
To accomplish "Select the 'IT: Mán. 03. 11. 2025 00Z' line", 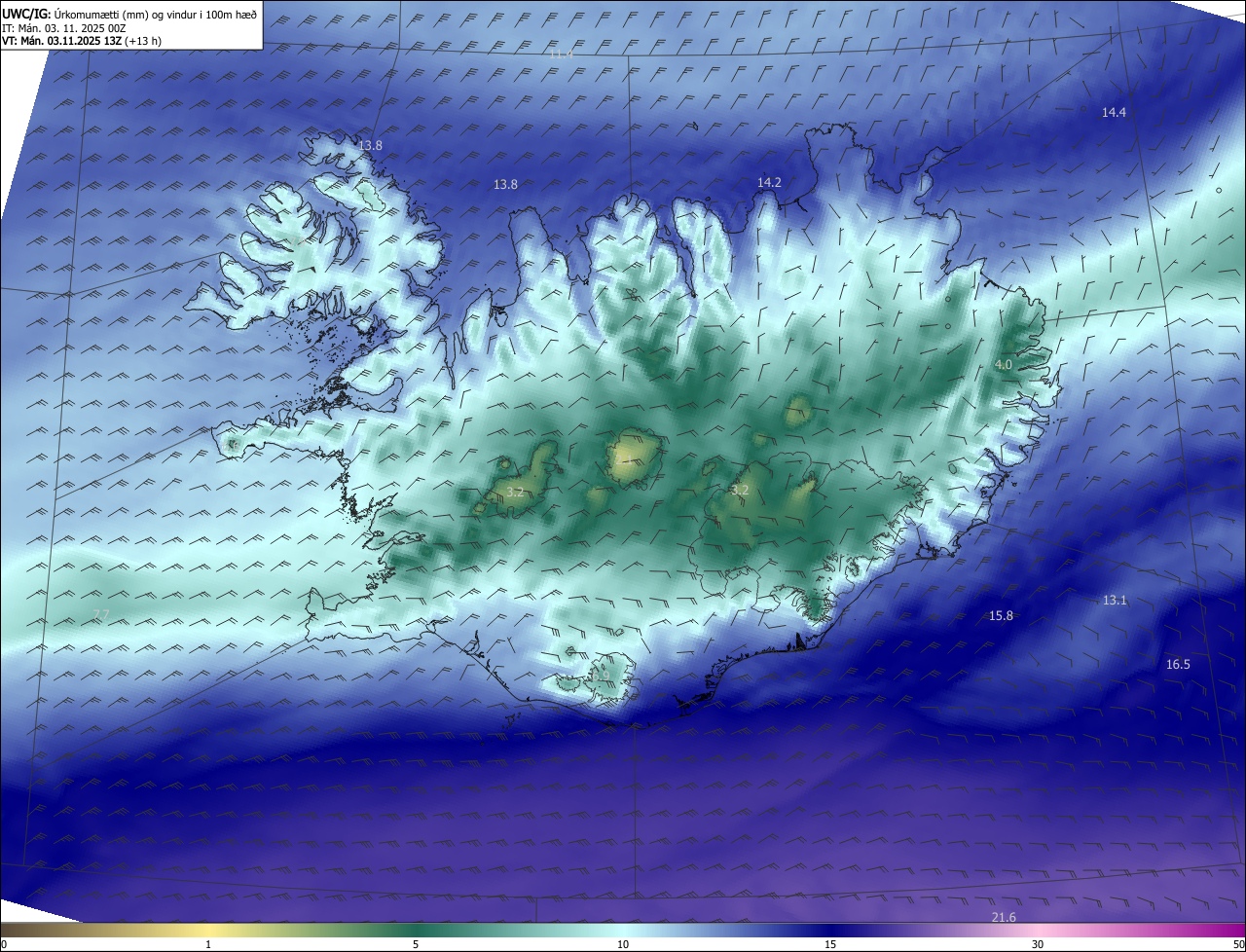I will pyautogui.click(x=65, y=28).
